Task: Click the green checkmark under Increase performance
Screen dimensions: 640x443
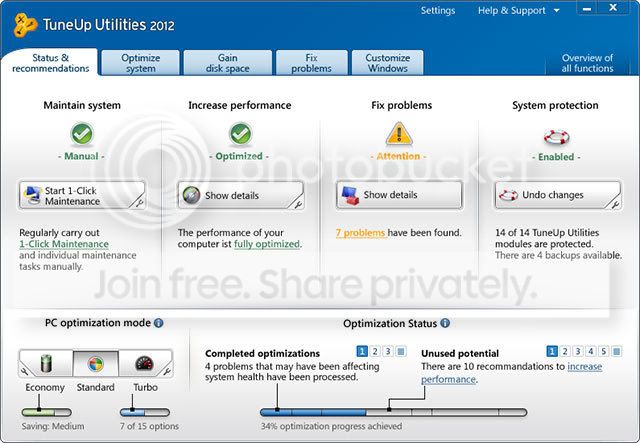Action: pos(240,134)
